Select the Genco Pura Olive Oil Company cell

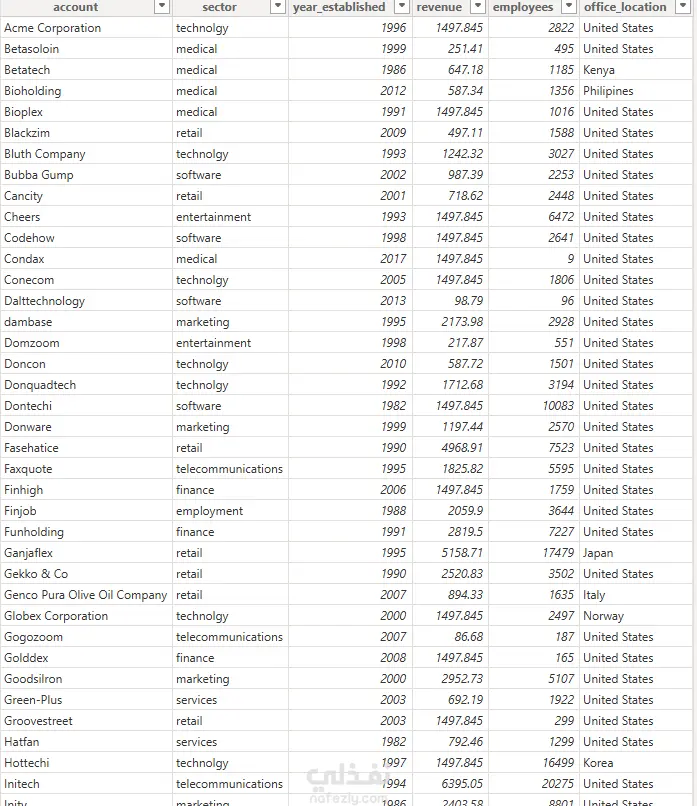(86, 595)
